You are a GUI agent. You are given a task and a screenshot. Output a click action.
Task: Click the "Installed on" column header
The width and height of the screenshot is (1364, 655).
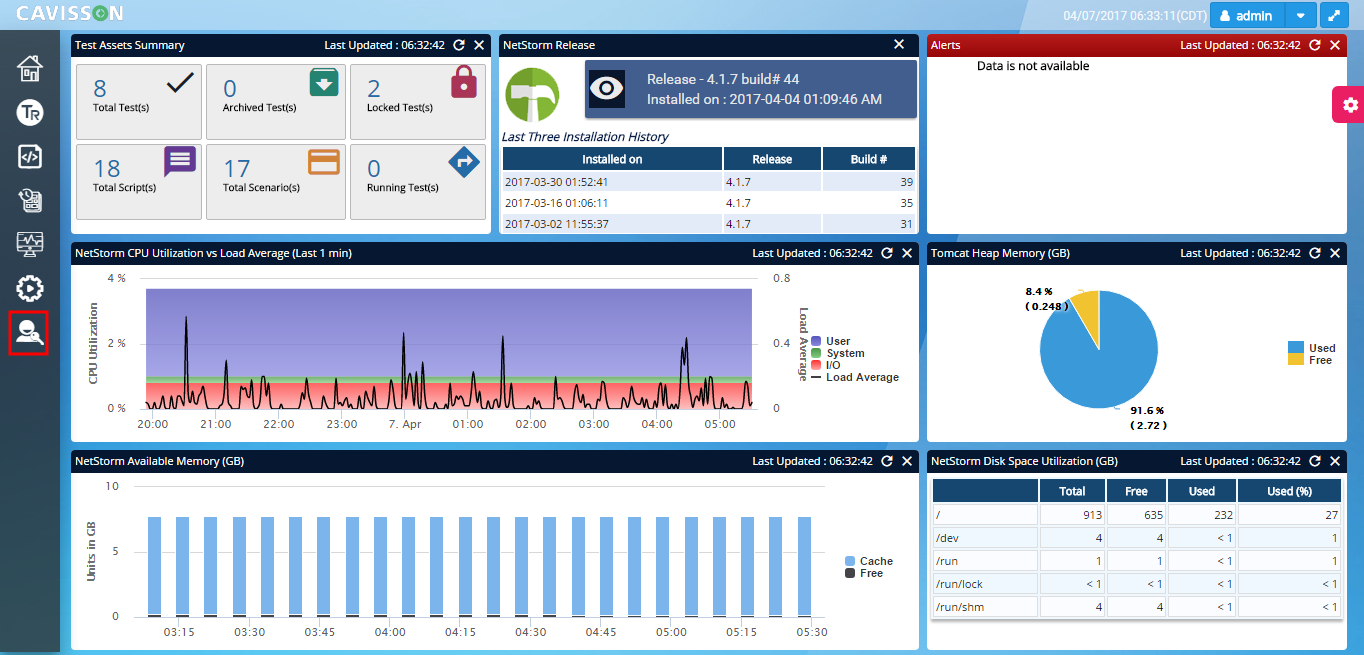612,159
